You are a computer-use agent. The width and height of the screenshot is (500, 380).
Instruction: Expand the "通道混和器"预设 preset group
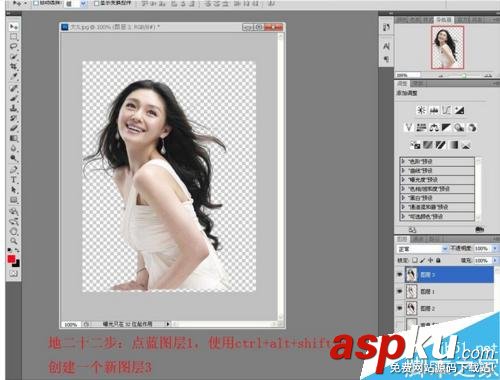pos(403,207)
